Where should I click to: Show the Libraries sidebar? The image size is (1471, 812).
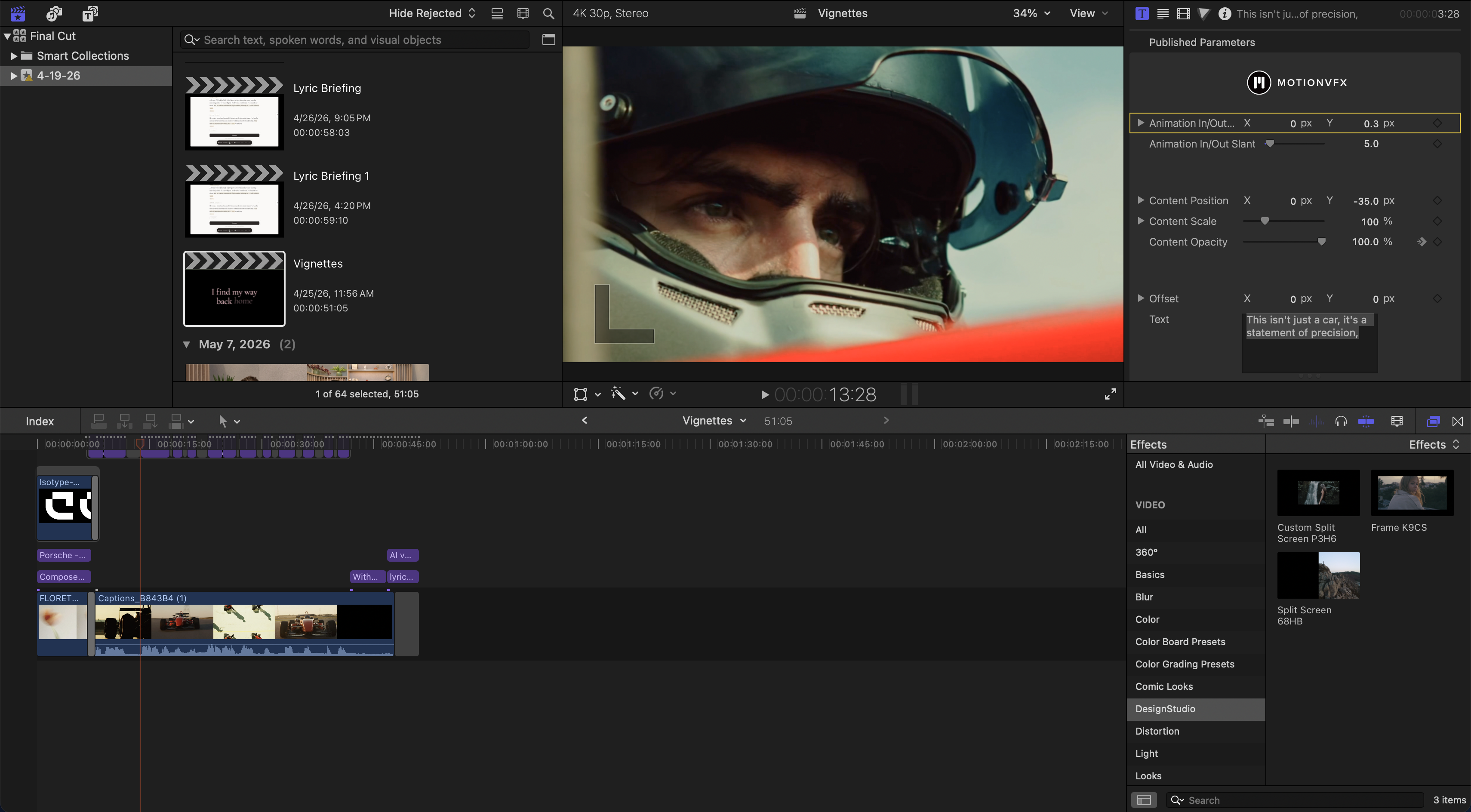click(18, 13)
